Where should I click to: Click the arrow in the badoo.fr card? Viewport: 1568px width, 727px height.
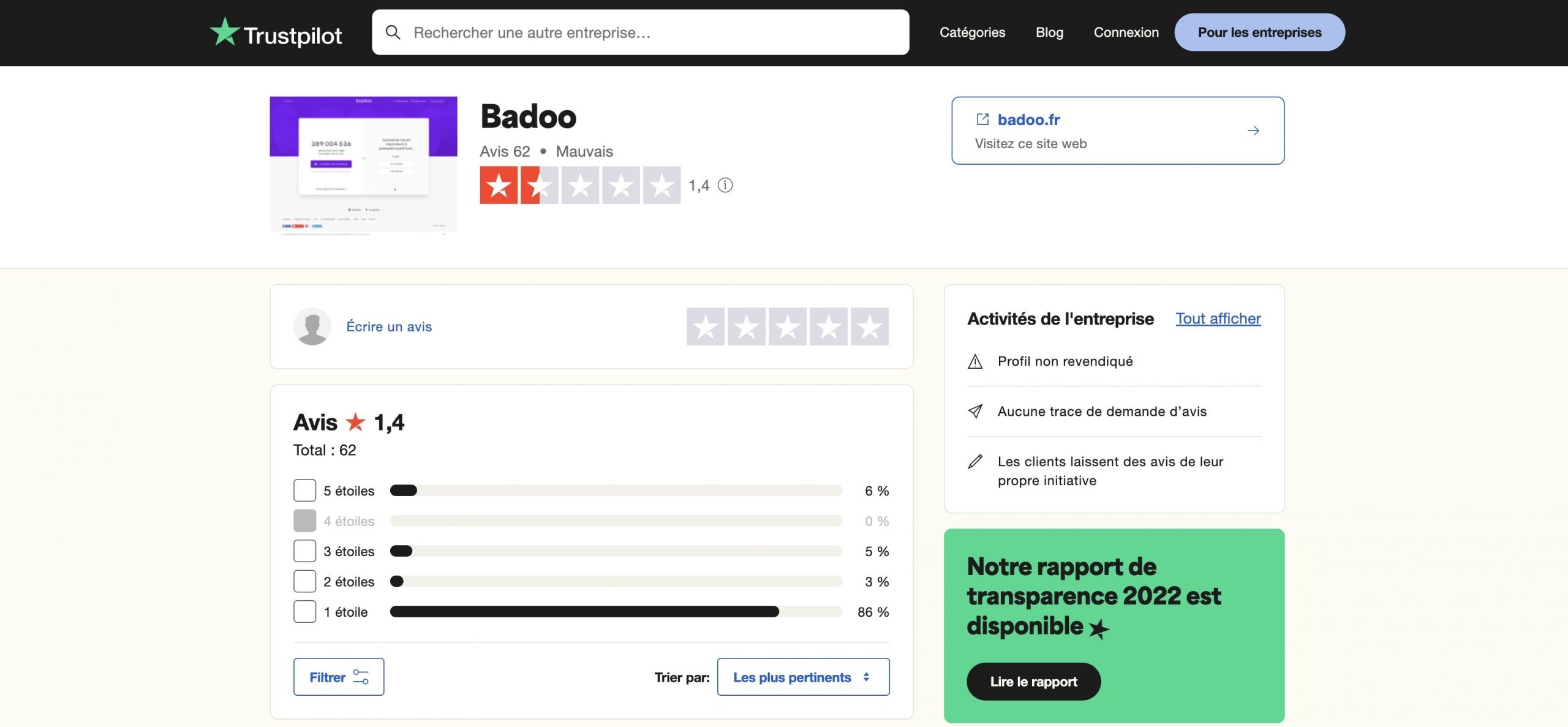coord(1253,130)
